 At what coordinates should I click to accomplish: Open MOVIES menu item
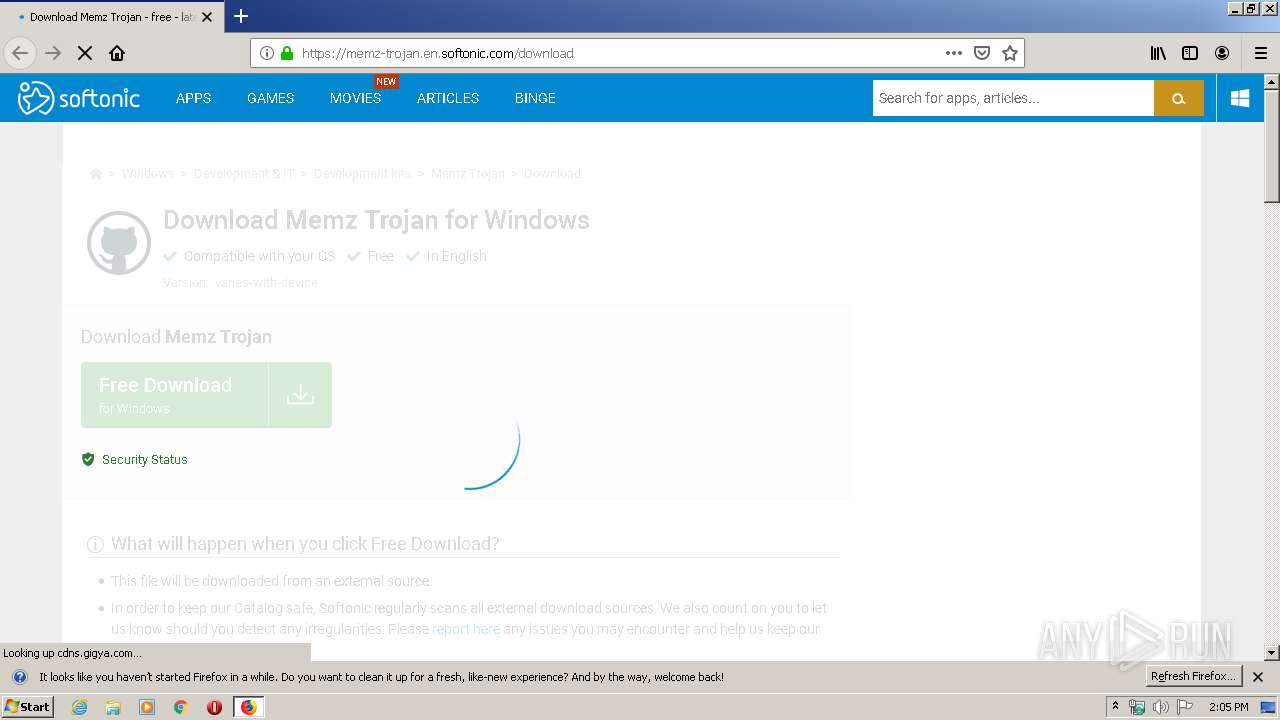[356, 98]
